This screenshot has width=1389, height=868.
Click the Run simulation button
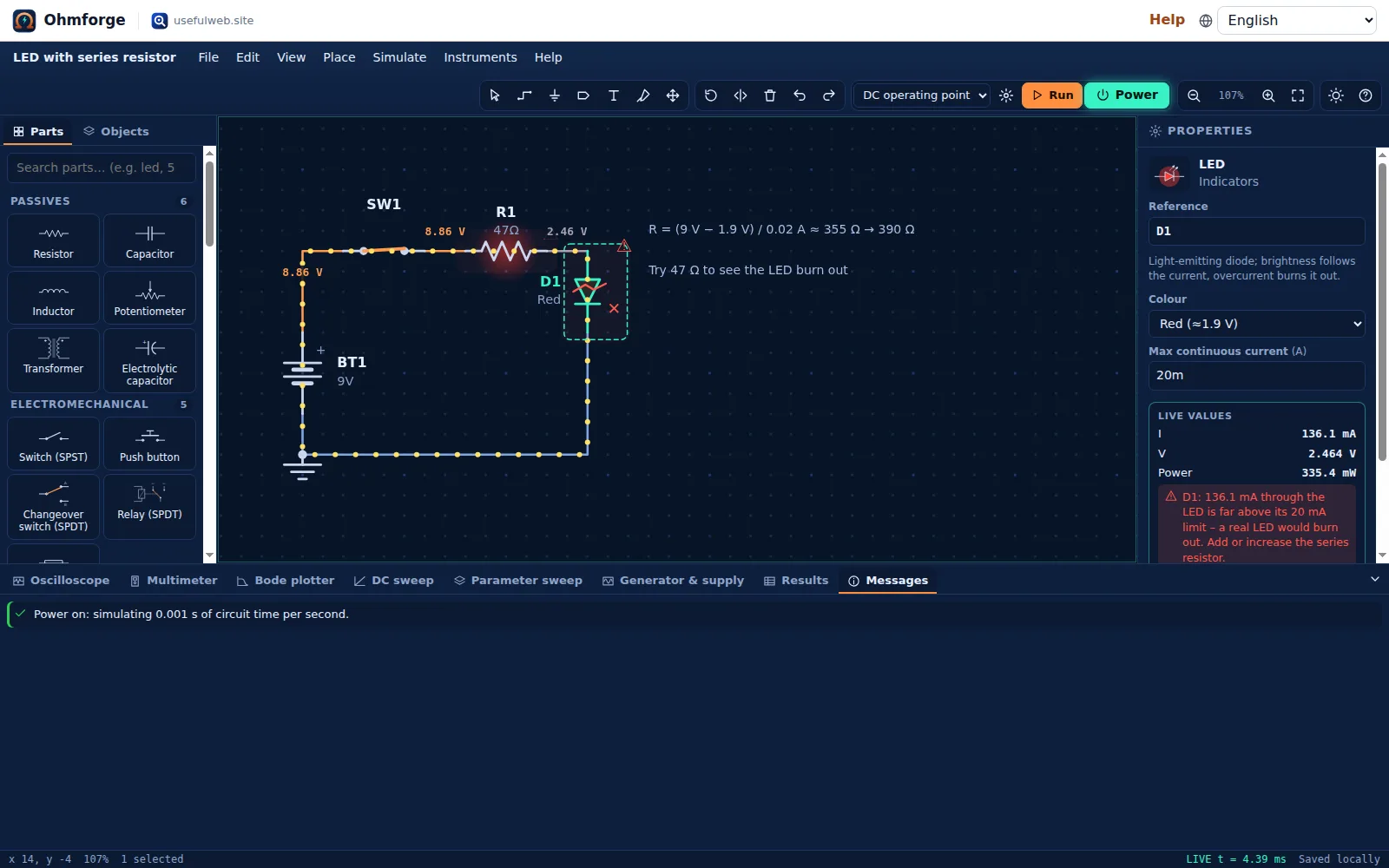1052,95
